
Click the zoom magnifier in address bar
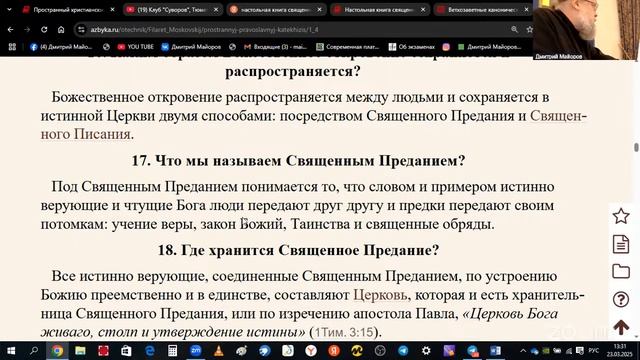click(x=514, y=29)
